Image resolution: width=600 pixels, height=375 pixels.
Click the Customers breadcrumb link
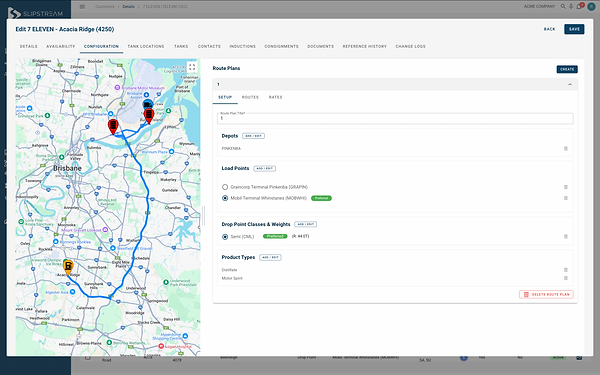tap(105, 7)
